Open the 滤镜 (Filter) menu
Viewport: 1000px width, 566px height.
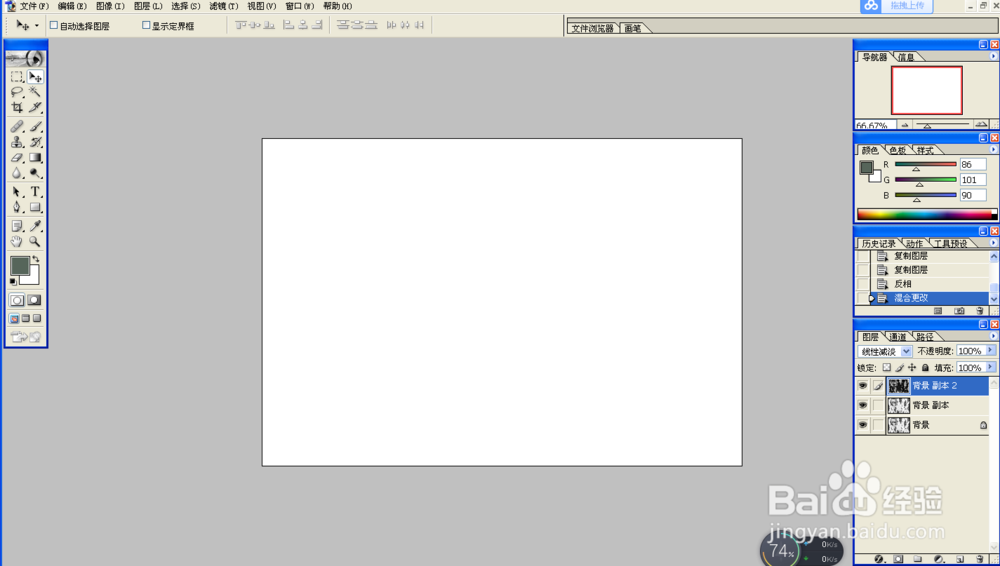point(224,6)
